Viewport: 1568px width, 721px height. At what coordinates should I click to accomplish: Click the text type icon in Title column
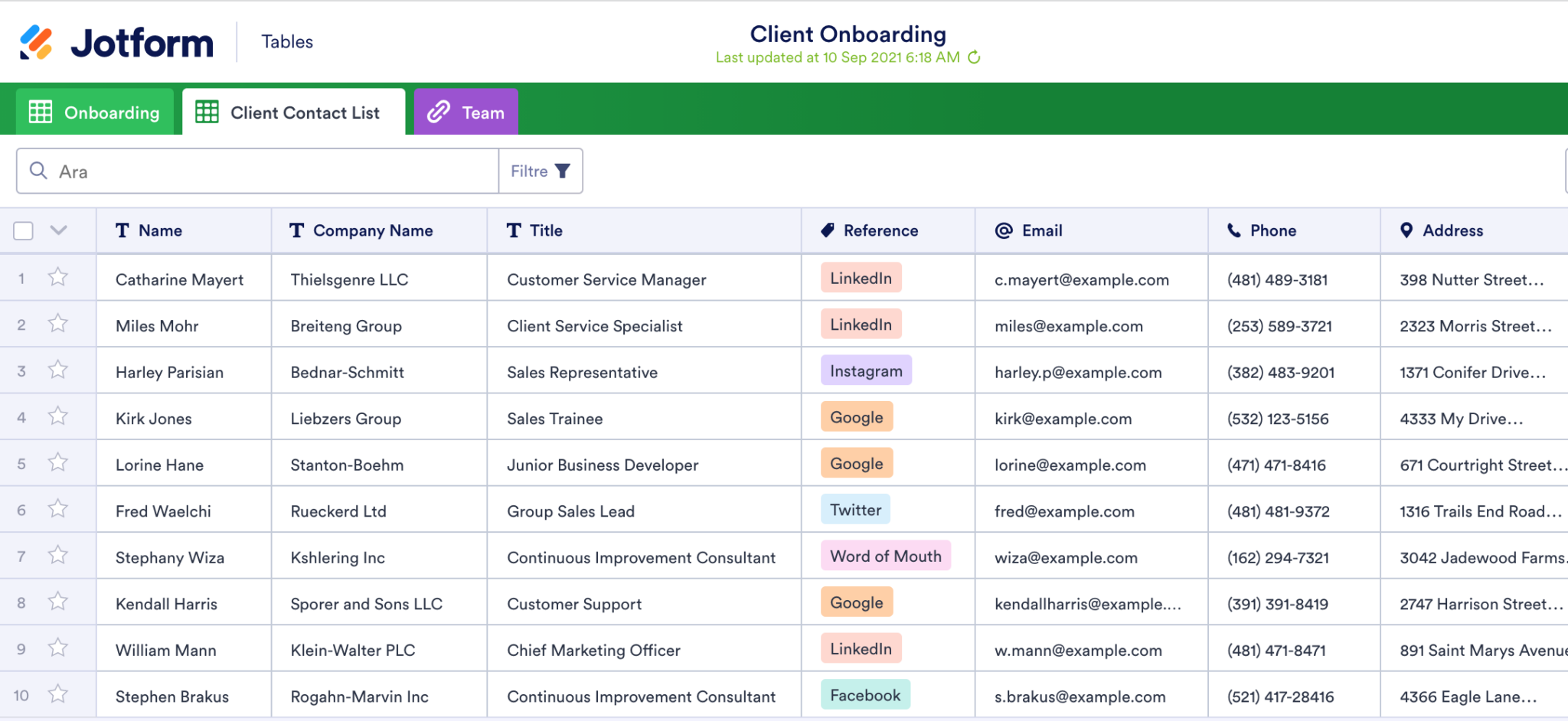pyautogui.click(x=514, y=230)
